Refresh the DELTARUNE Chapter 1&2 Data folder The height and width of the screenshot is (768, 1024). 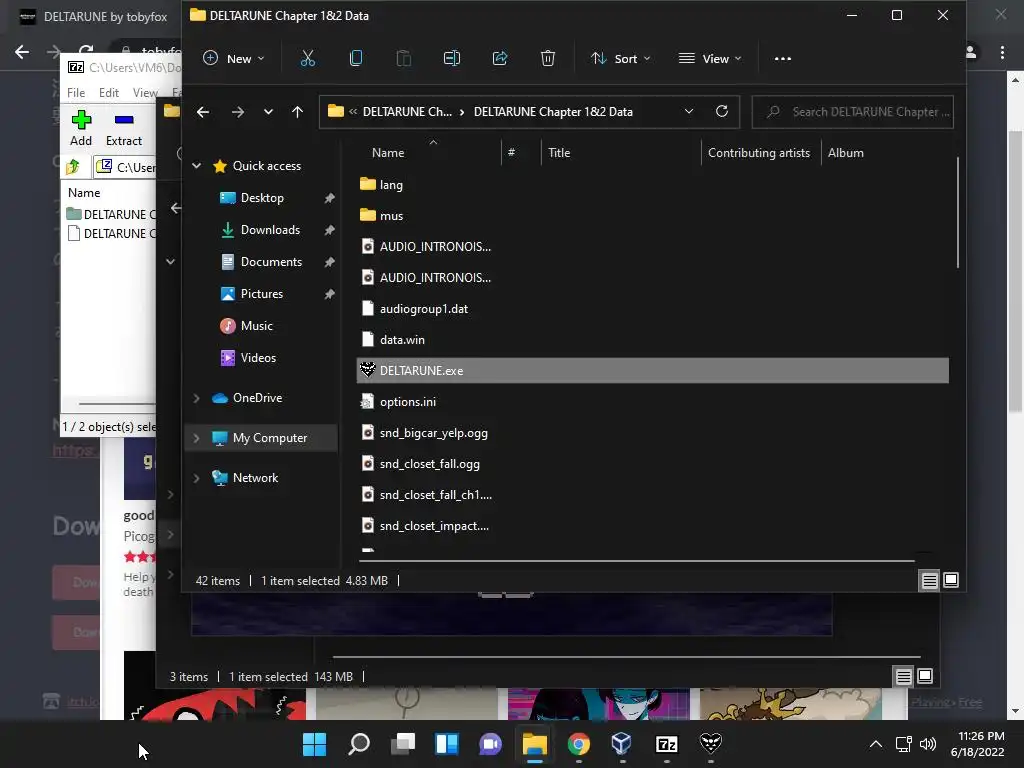[x=722, y=112]
